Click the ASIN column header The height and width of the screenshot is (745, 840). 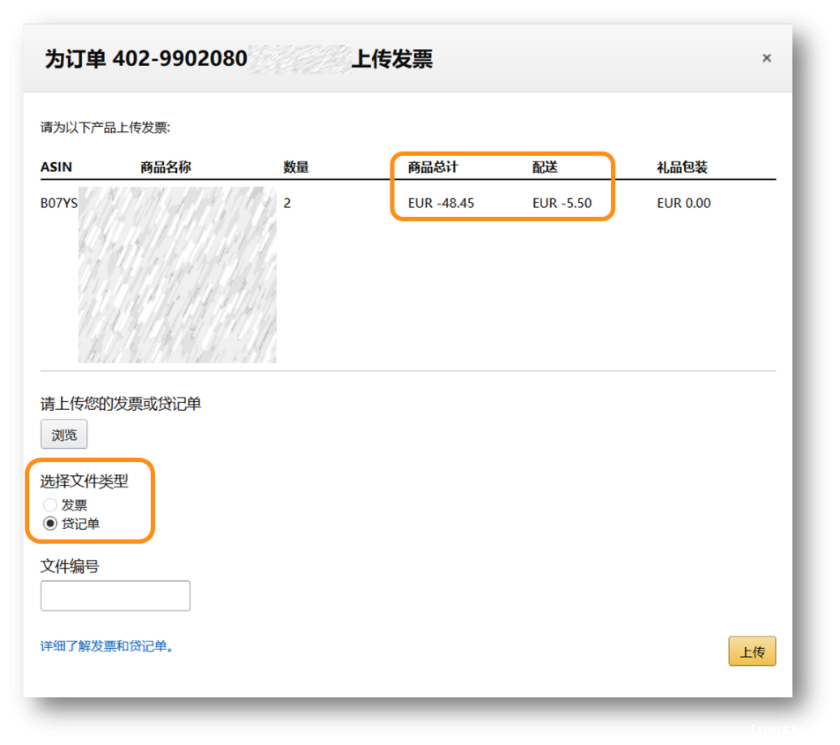tap(56, 167)
